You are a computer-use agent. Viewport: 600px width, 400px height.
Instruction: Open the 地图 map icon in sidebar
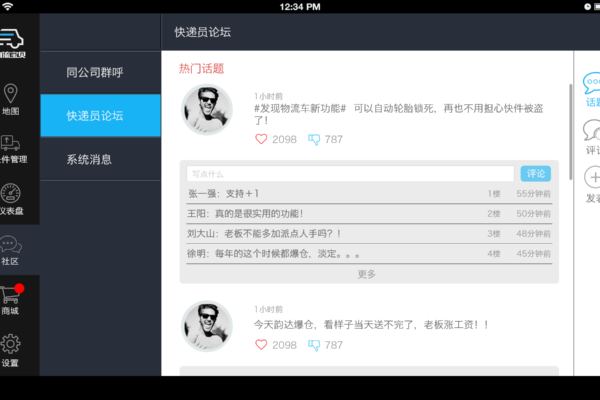[x=11, y=94]
